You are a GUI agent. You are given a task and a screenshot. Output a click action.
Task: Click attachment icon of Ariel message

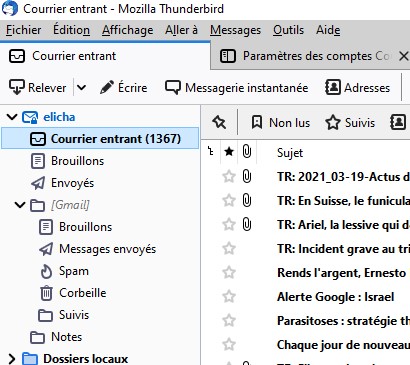pos(247,224)
